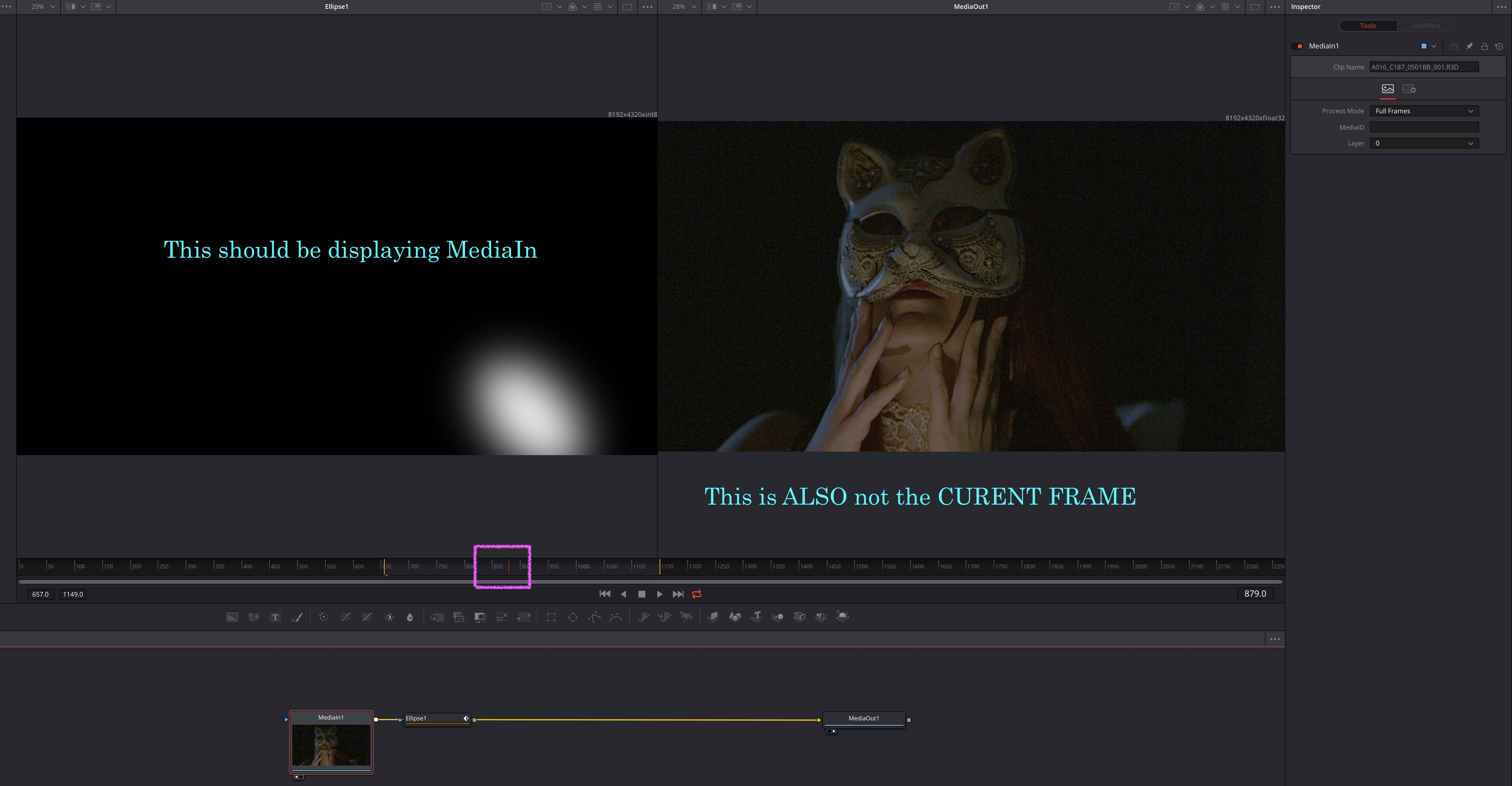Add a Background node from toolbar

(x=233, y=617)
